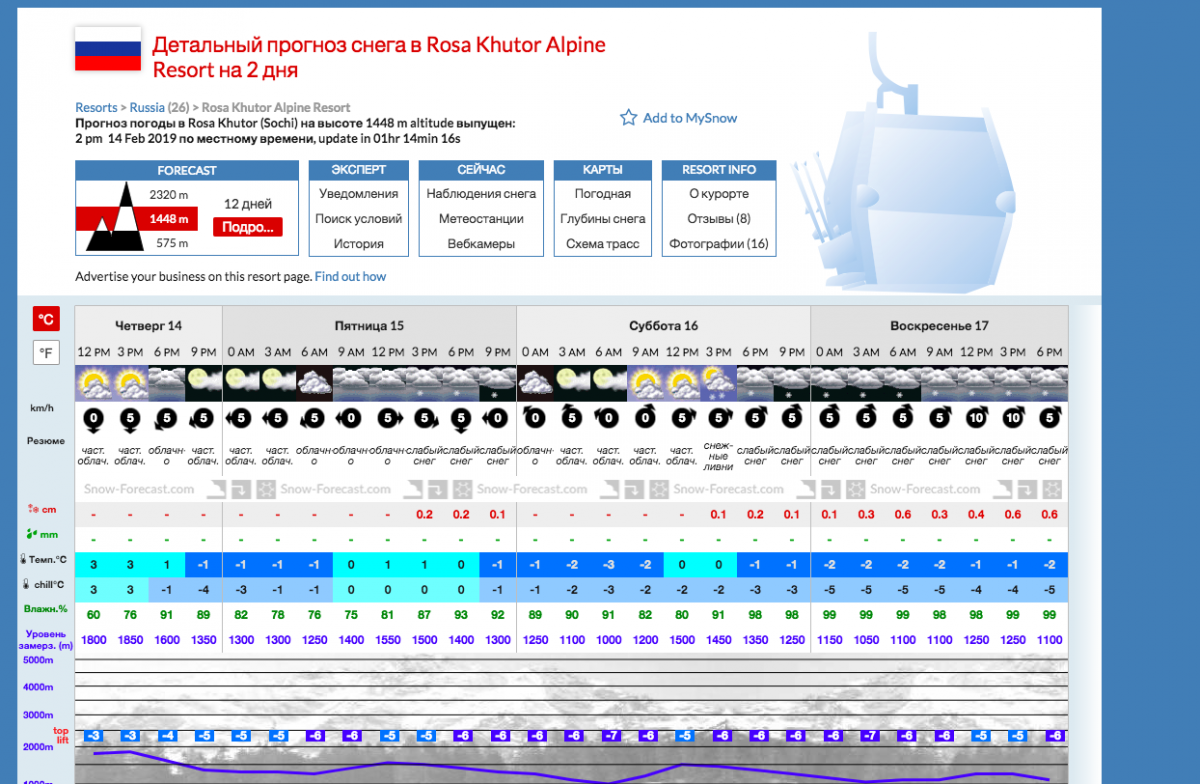This screenshot has width=1200, height=784.
Task: Open the Отзывы (8) link
Action: [719, 219]
